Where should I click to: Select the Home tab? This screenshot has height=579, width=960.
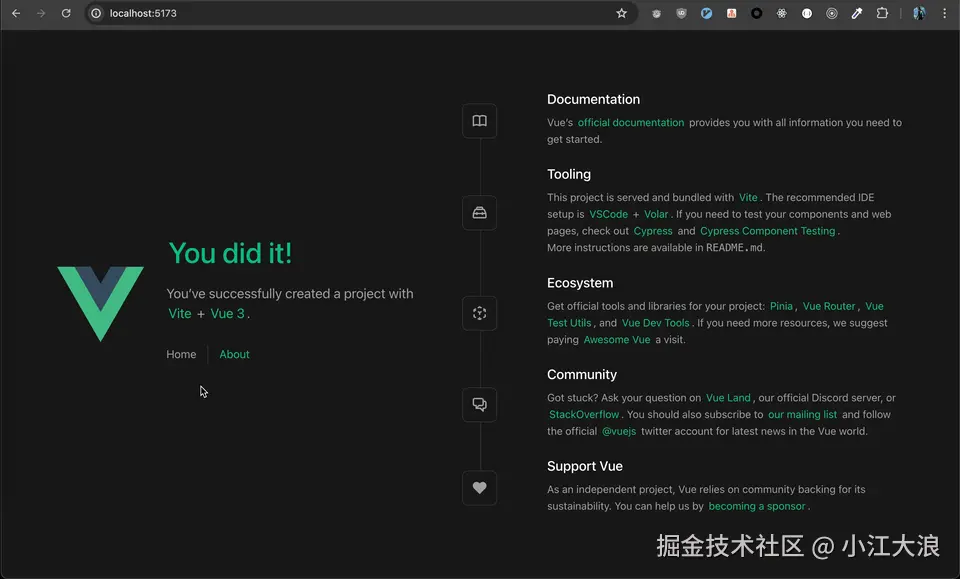(181, 354)
